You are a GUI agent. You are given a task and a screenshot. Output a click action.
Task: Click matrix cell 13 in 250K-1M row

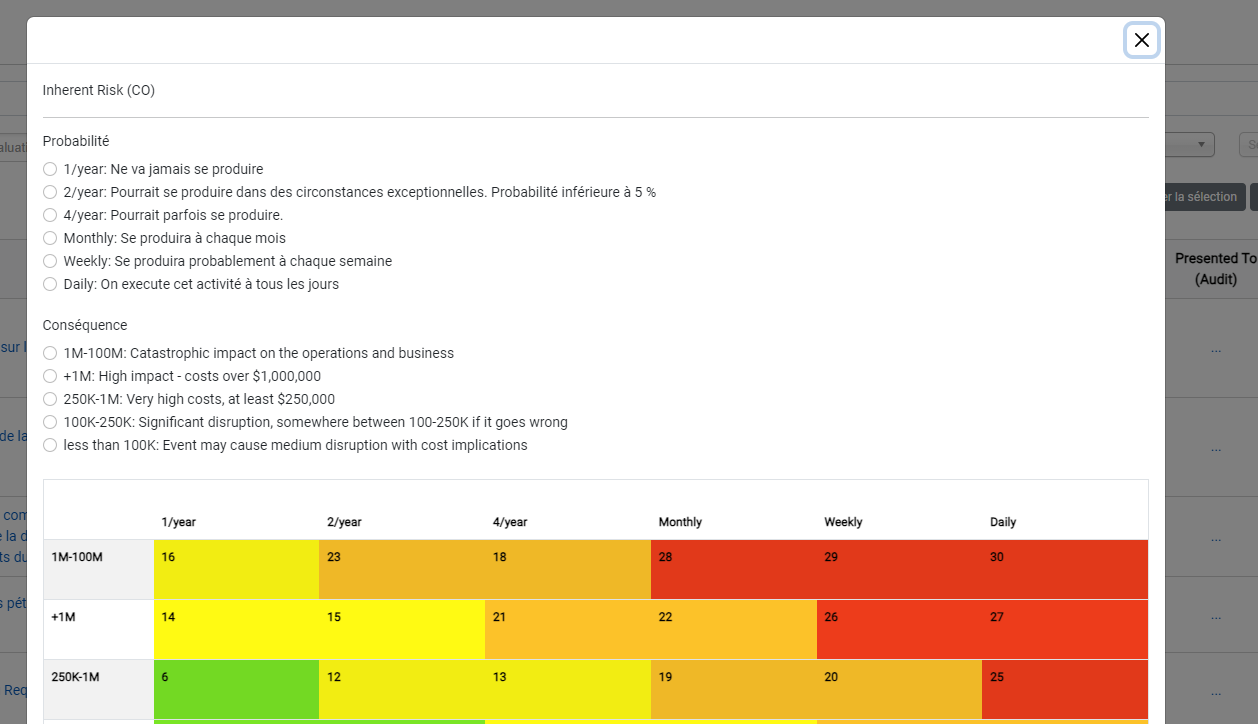[568, 689]
